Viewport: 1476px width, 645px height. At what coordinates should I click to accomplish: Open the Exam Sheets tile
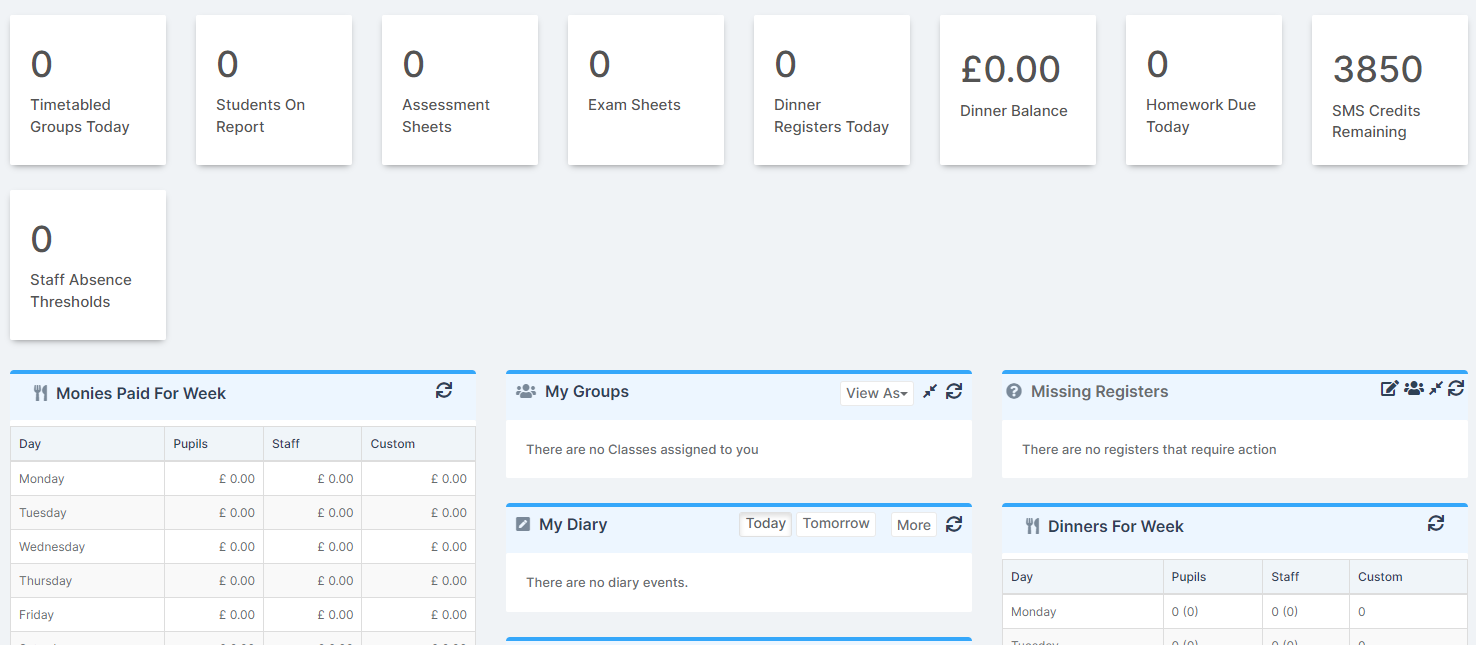[646, 90]
